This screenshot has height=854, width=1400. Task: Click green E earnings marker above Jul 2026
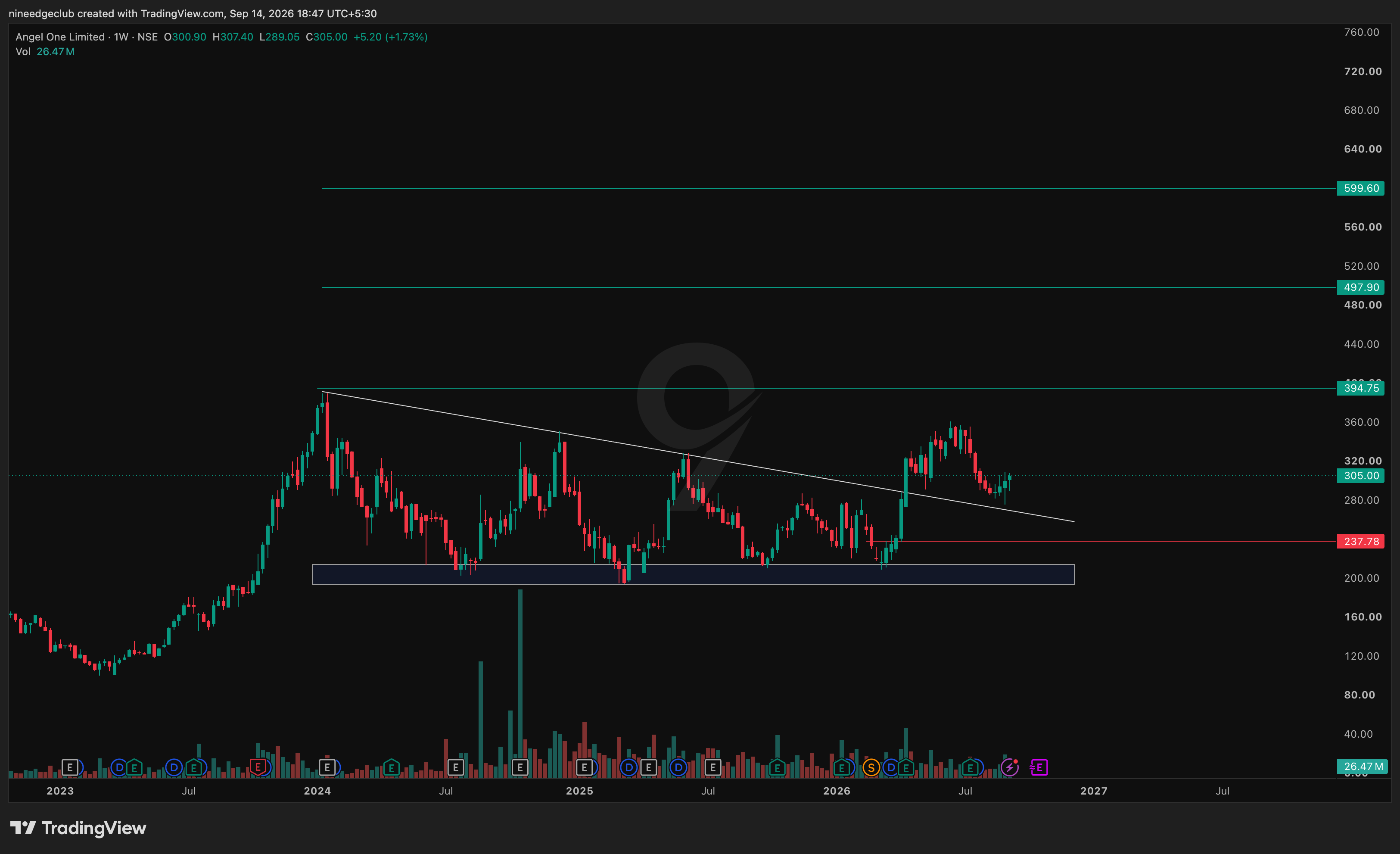[x=970, y=768]
